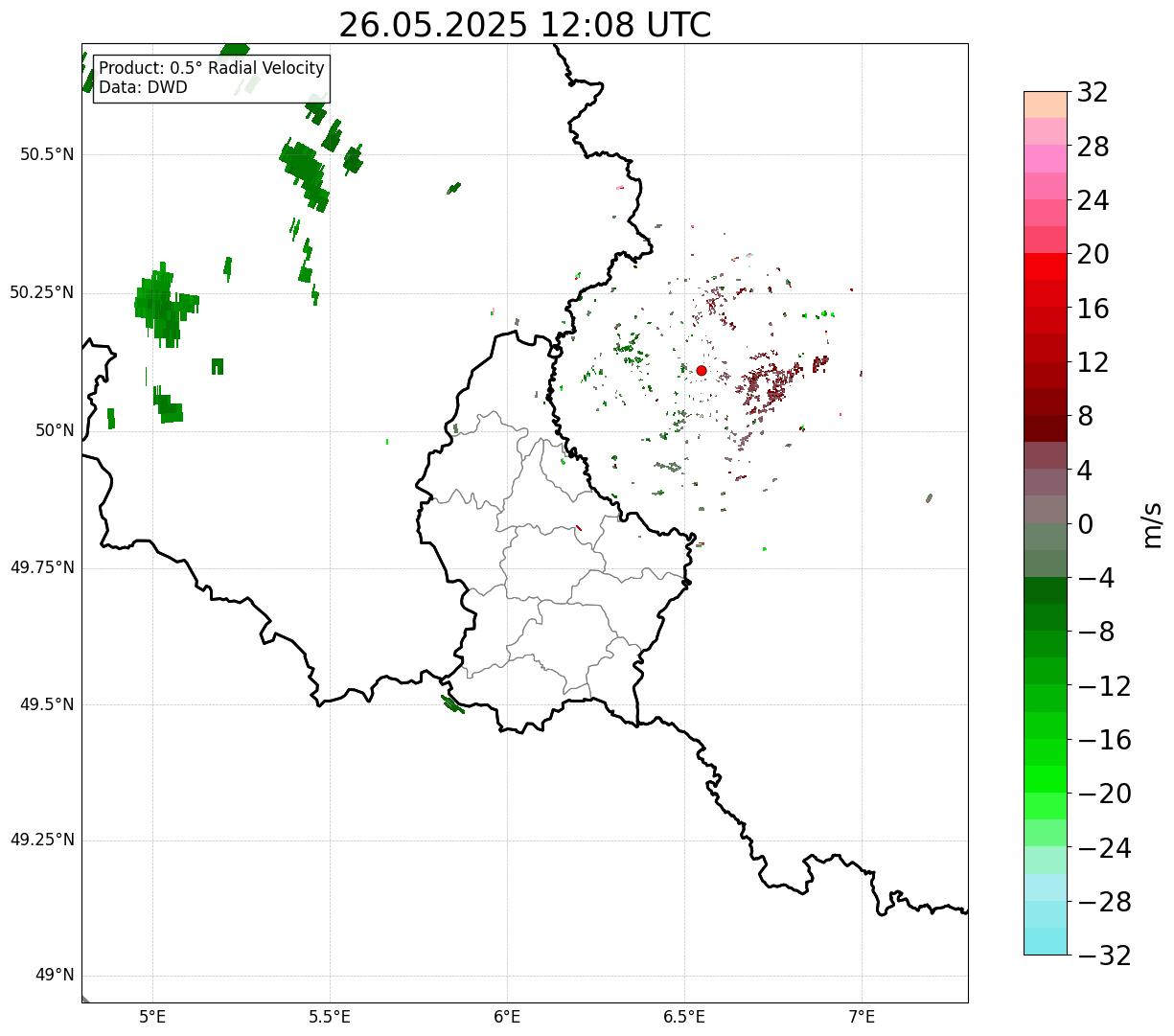Screen dimensions: 1174x1036
Task: Click the colorbar "m/s" unit label
Action: [x=1152, y=524]
